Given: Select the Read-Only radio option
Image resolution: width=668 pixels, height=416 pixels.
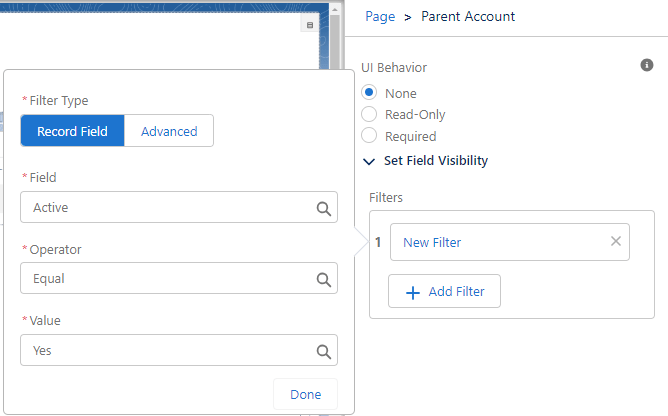Looking at the screenshot, I should (369, 114).
